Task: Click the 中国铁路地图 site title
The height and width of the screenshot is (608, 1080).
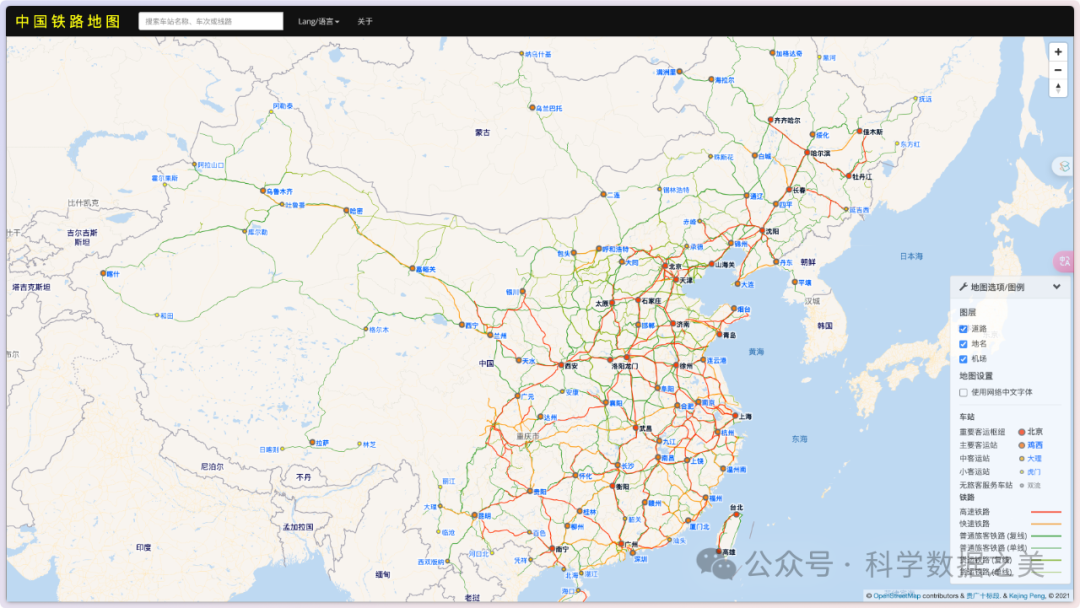Action: [68, 21]
